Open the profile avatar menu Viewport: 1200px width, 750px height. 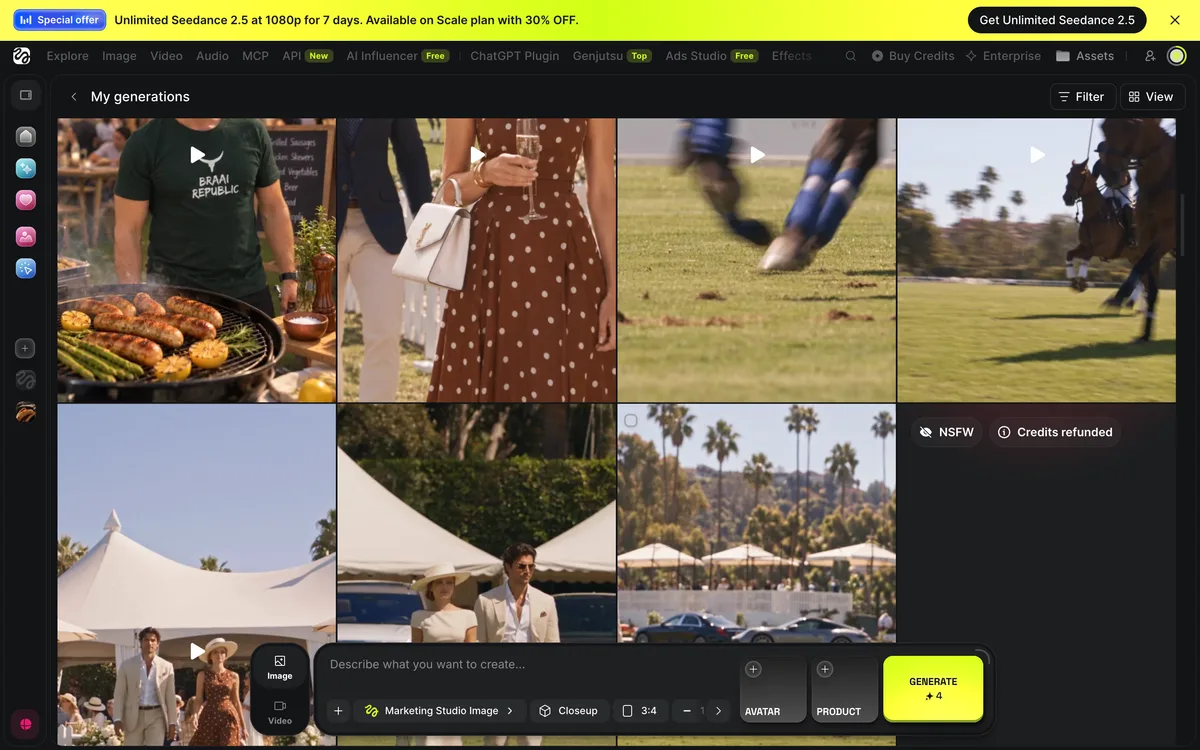pos(1177,56)
